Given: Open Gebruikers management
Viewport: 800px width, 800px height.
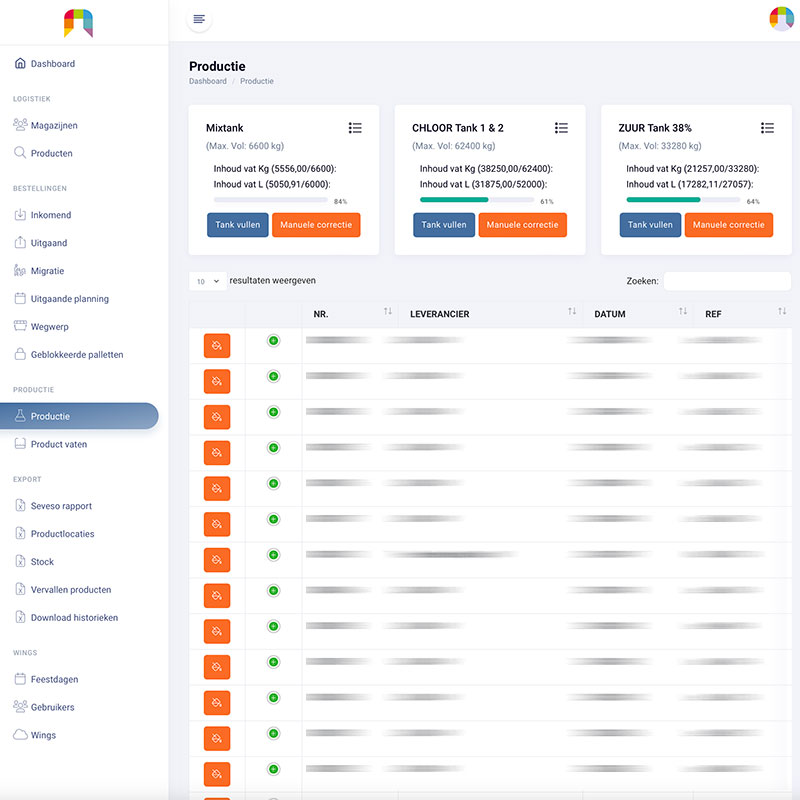Looking at the screenshot, I should point(44,707).
